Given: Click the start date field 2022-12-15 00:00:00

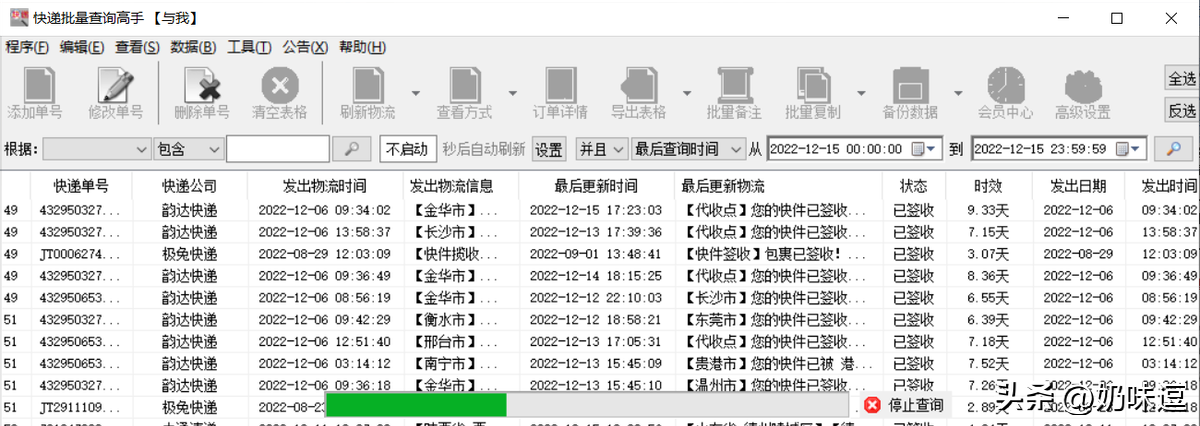Looking at the screenshot, I should point(855,149).
